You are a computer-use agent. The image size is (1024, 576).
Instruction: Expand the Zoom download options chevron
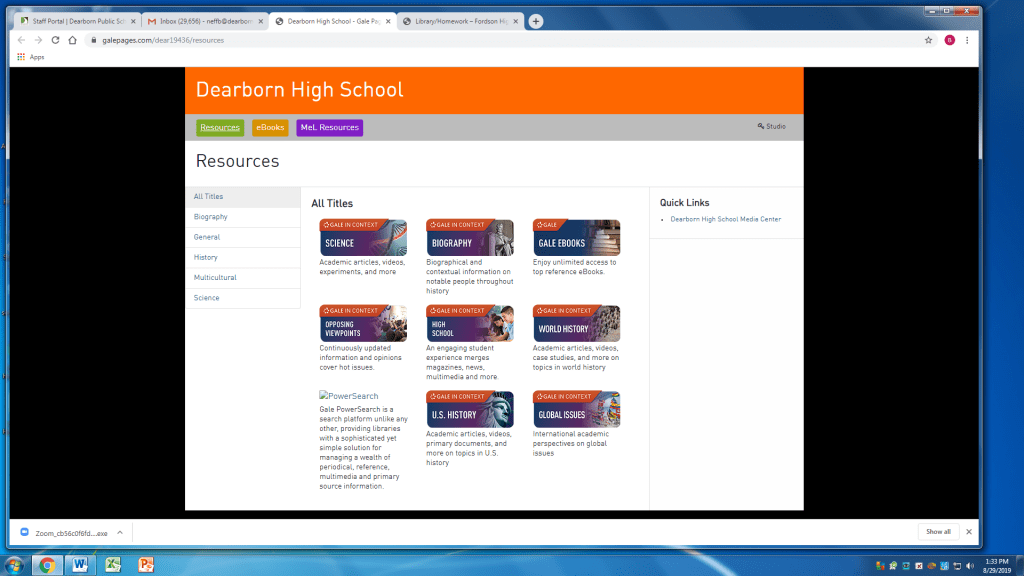point(120,533)
